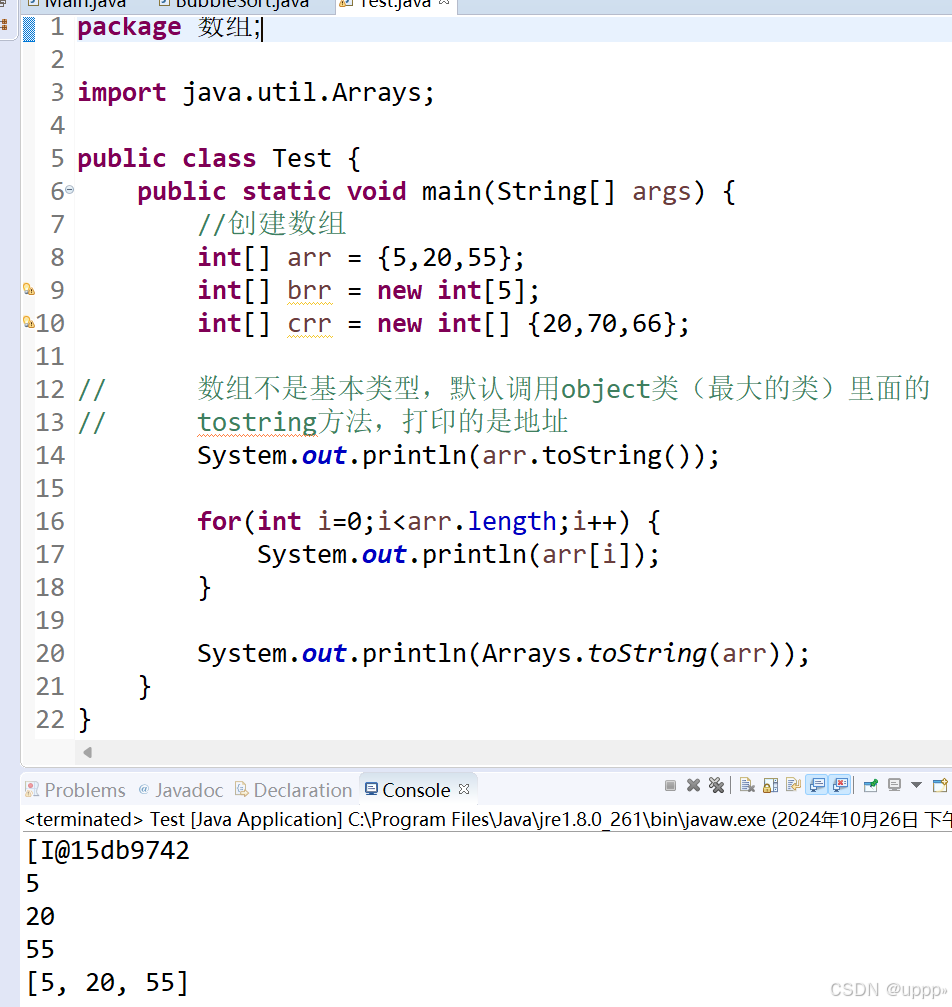Click the warning marker beside line 10
The image size is (952, 1007).
point(29,322)
